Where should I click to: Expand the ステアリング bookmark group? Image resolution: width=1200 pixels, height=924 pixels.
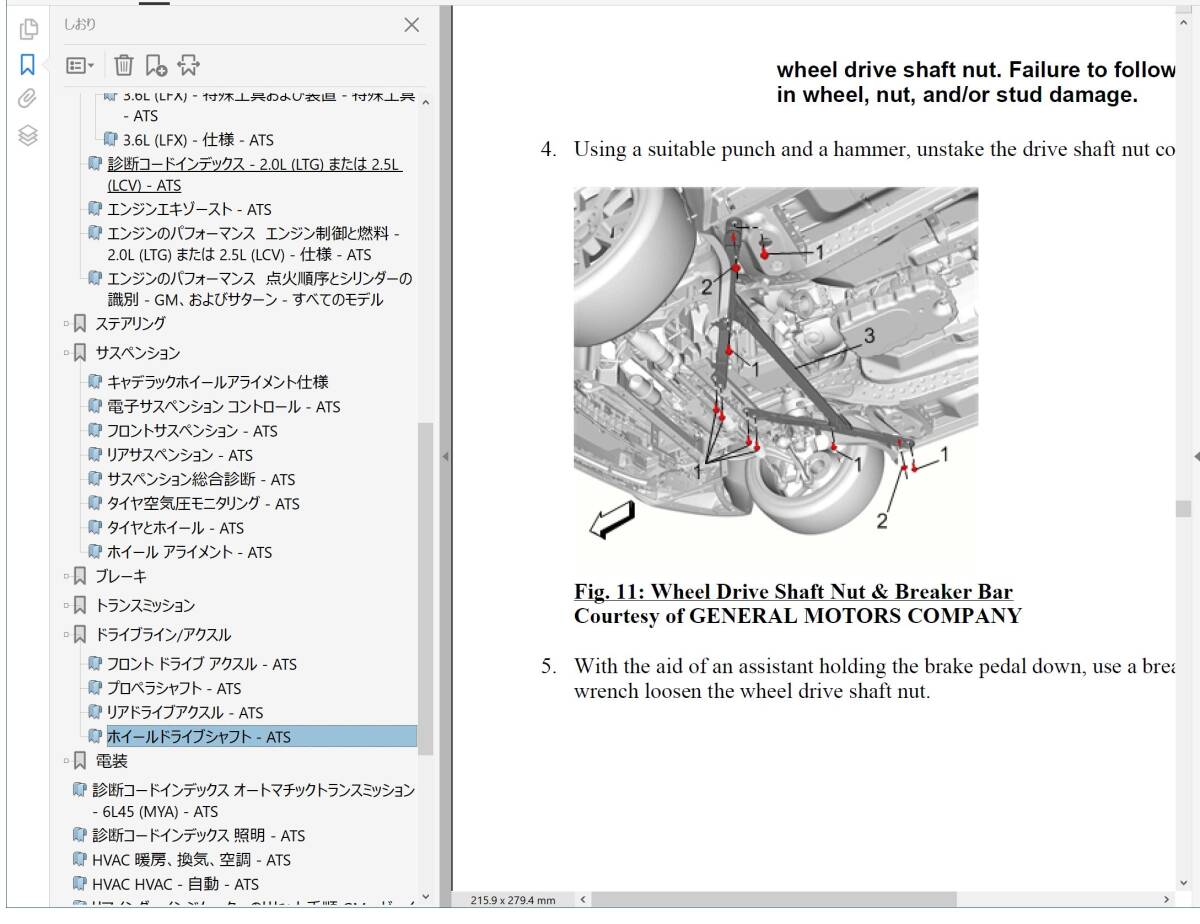(67, 324)
